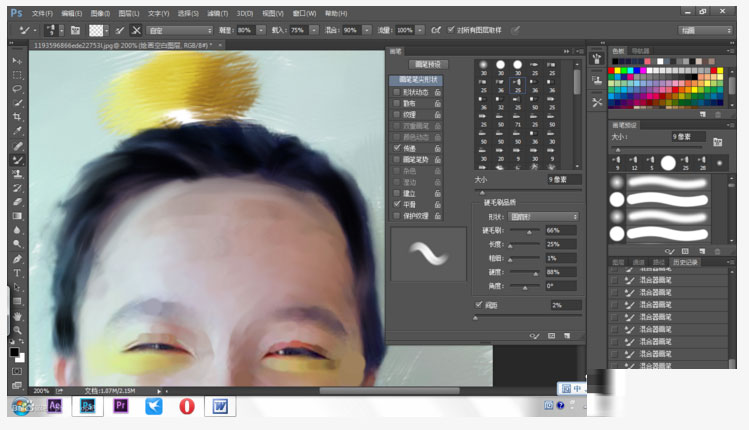Click brush 大小 size field 9像素
The width and height of the screenshot is (749, 430).
click(564, 180)
